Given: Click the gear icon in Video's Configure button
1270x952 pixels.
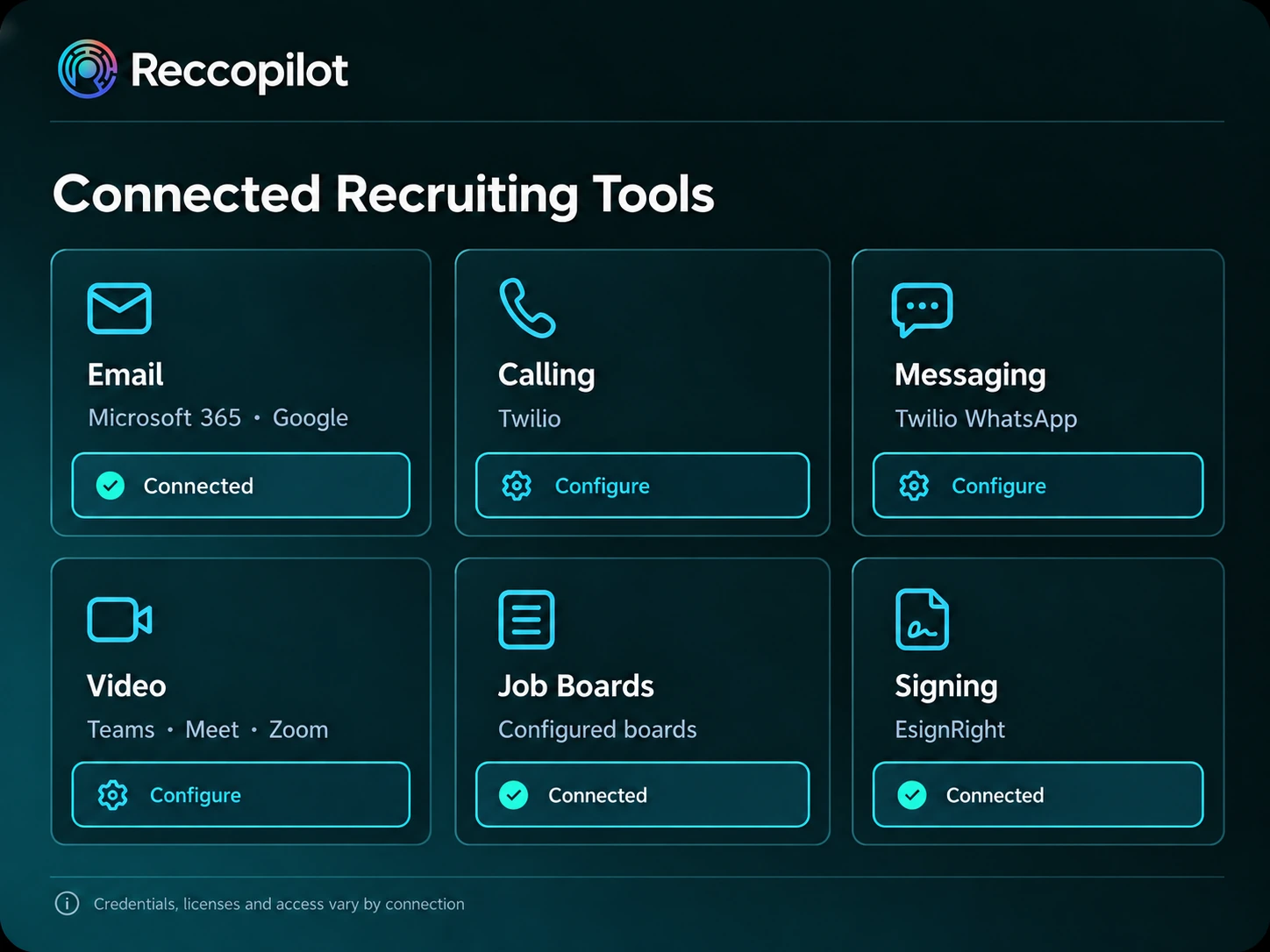Looking at the screenshot, I should (112, 795).
